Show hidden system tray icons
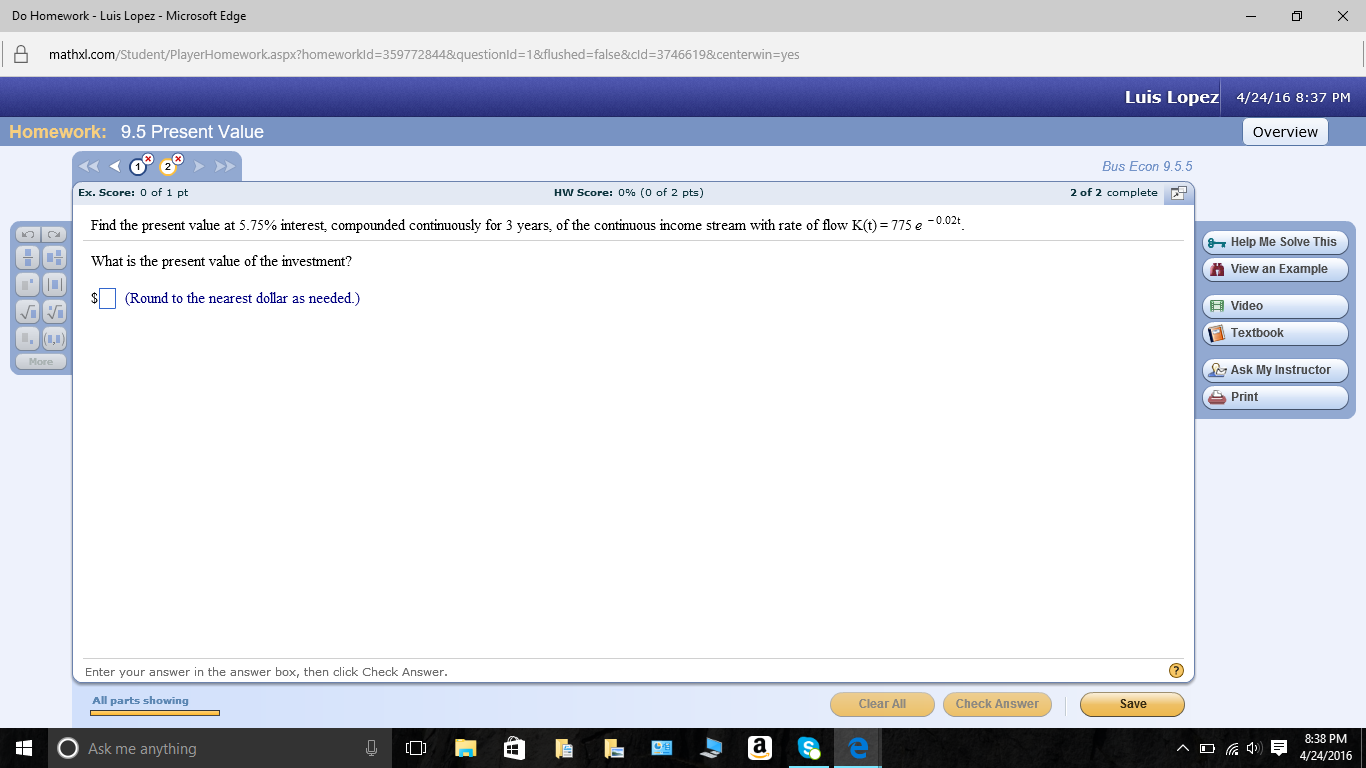This screenshot has height=768, width=1366. click(x=1184, y=748)
